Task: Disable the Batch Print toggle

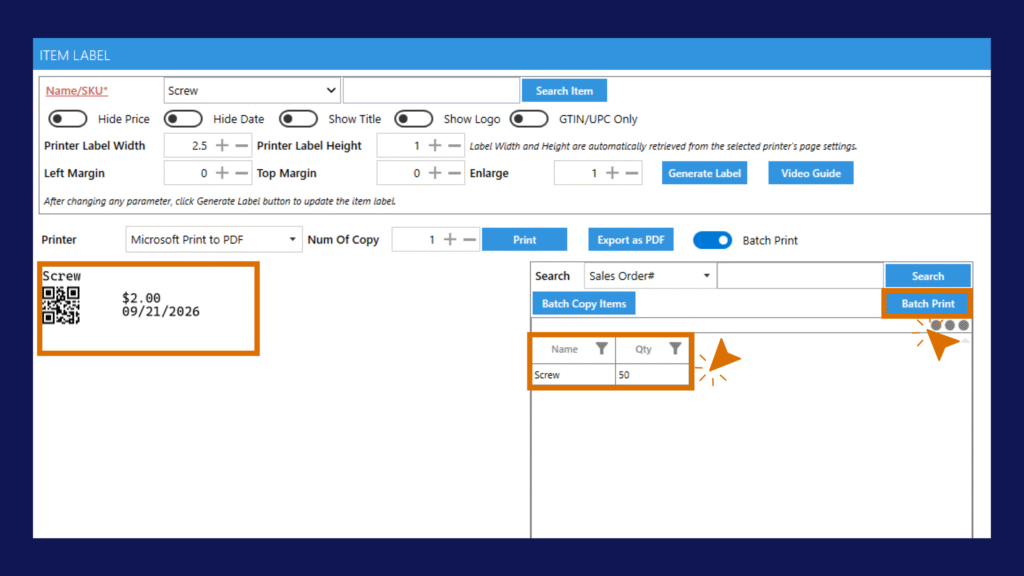Action: pyautogui.click(x=712, y=240)
